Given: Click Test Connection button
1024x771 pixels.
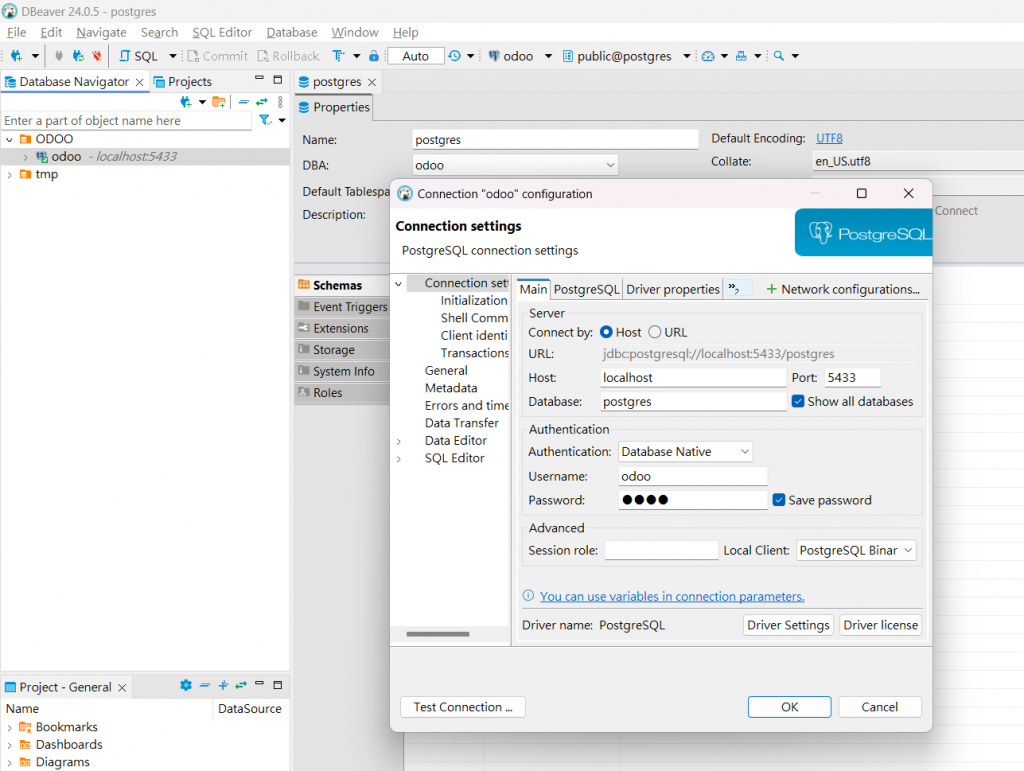Looking at the screenshot, I should [462, 707].
